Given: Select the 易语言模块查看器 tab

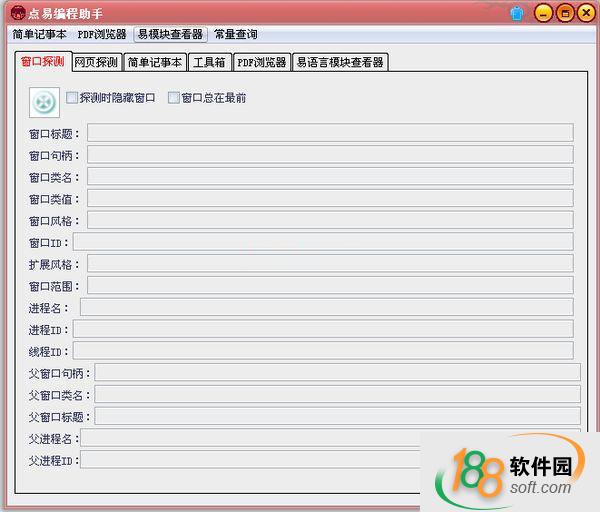Looking at the screenshot, I should point(339,62).
